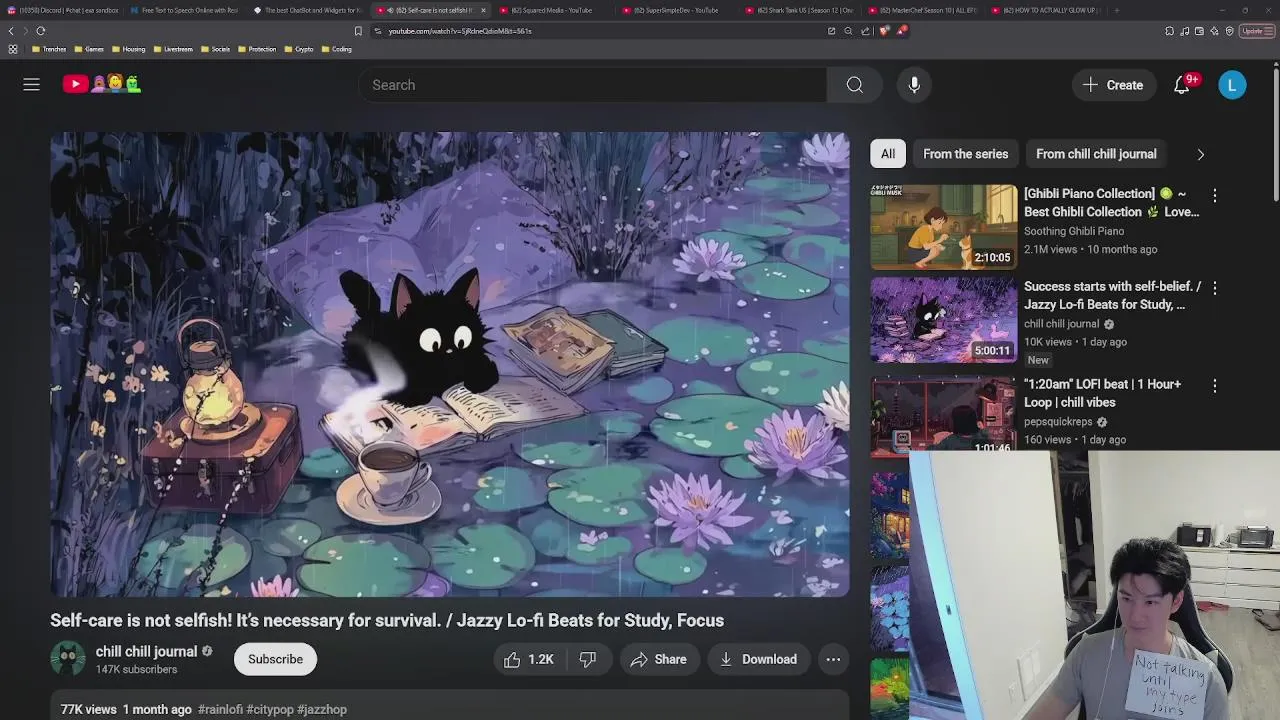Open Success starts with self-belief thumbnail
1280x720 pixels.
(943, 320)
